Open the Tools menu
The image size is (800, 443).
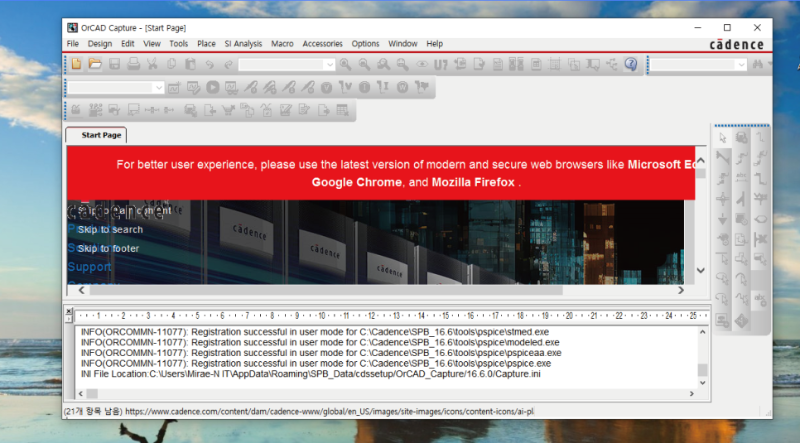pyautogui.click(x=179, y=44)
